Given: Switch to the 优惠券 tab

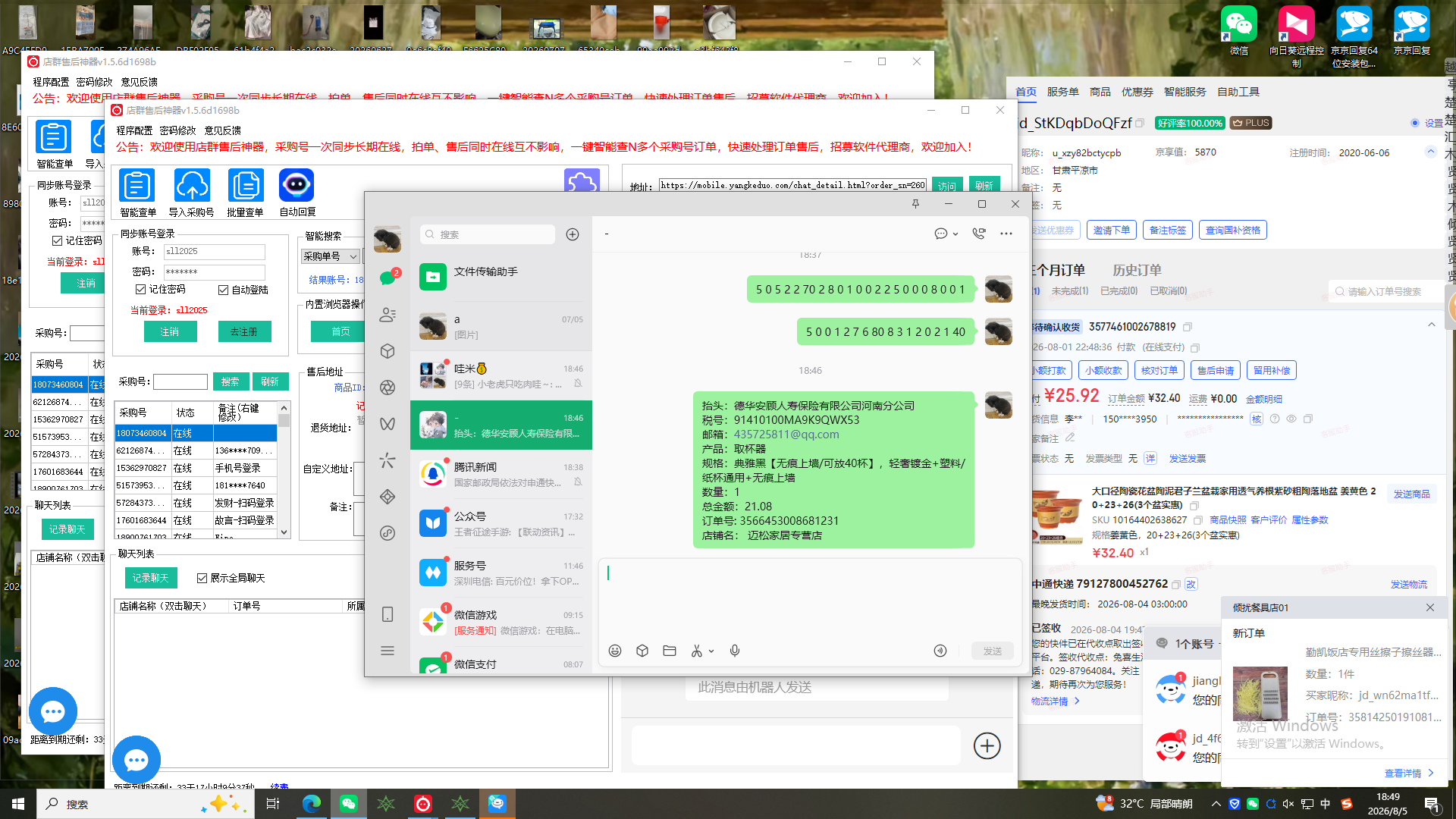Looking at the screenshot, I should tap(1137, 92).
